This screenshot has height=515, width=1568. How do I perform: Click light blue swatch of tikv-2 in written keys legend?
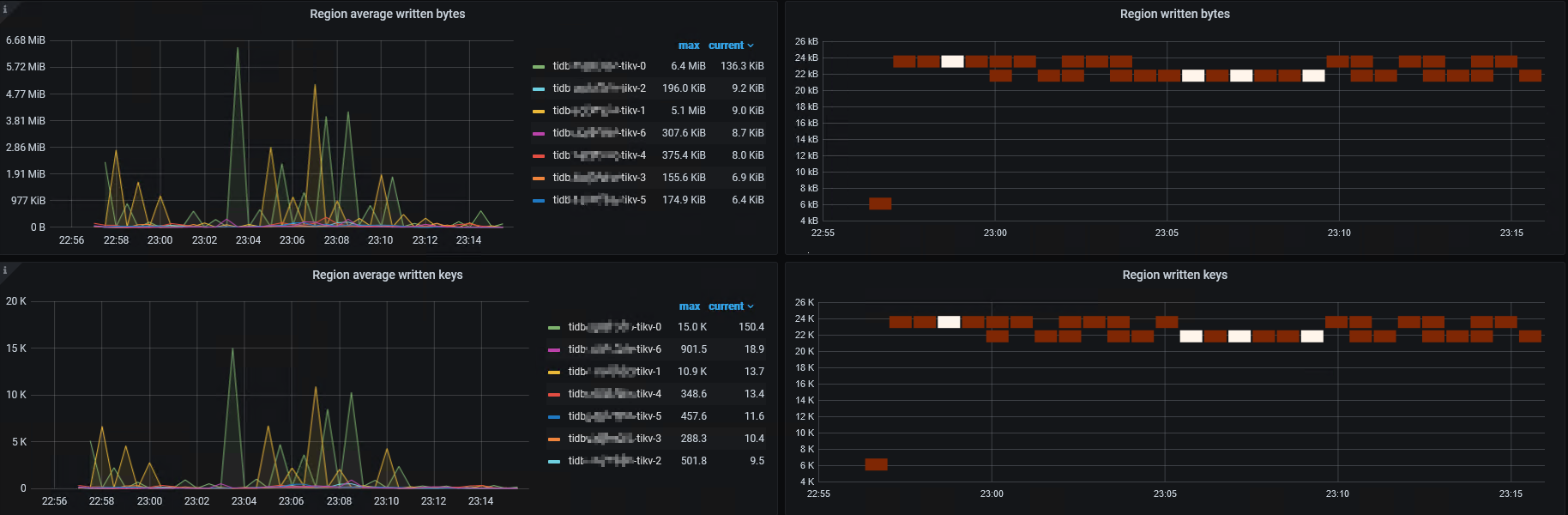554,462
